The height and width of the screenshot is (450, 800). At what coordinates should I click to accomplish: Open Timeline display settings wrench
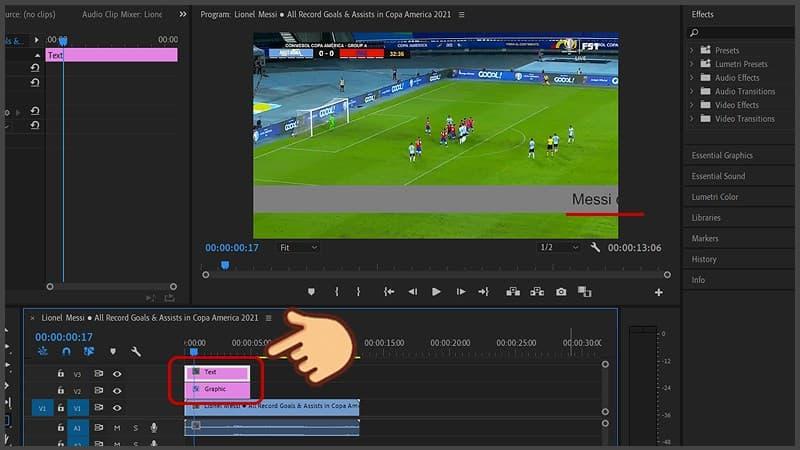point(136,352)
